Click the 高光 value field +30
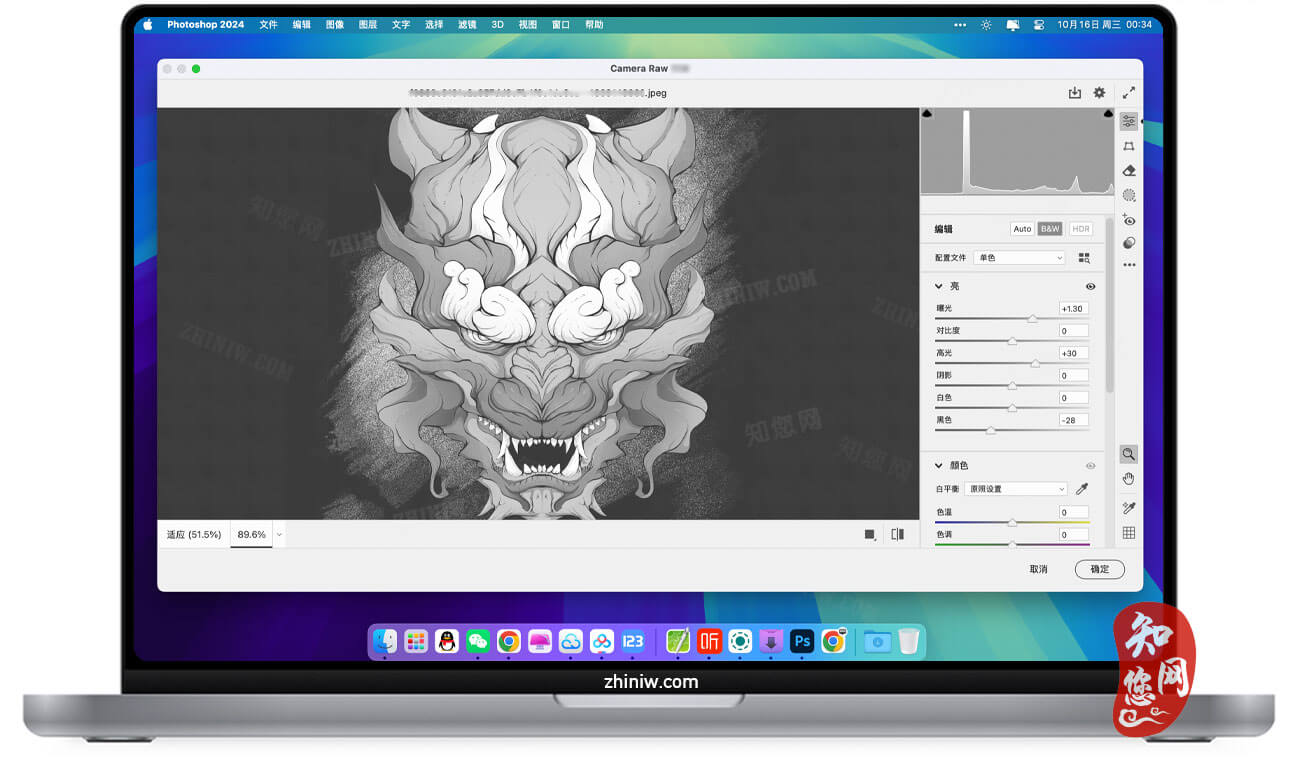1298x779 pixels. 1074,353
